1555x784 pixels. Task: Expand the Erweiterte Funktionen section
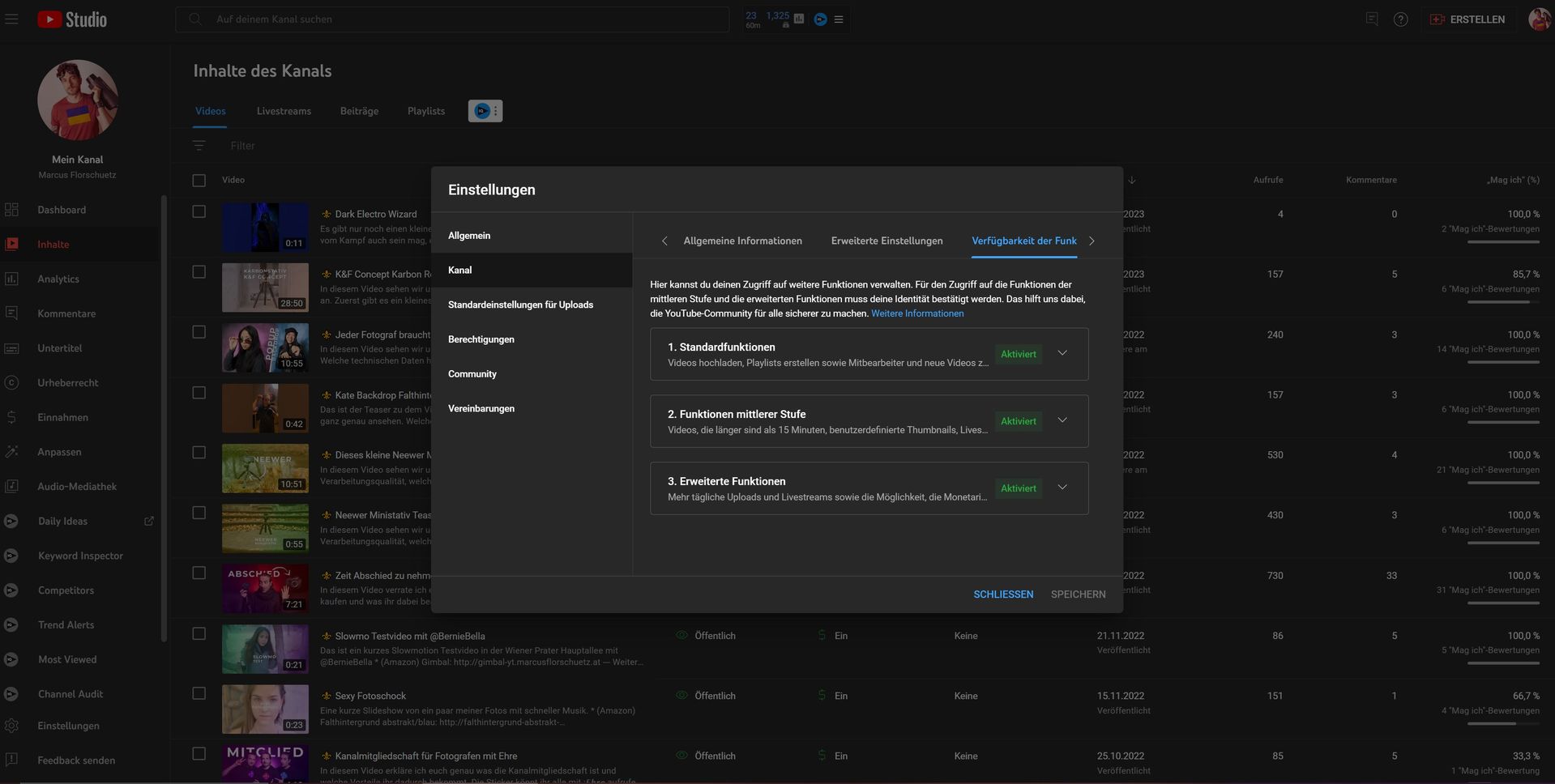pos(1062,488)
